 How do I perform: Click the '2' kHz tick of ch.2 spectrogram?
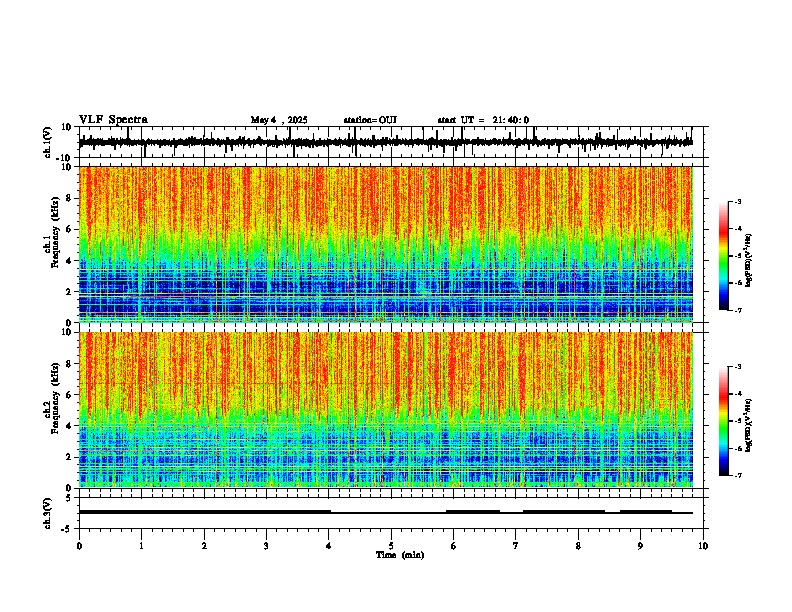69,457
